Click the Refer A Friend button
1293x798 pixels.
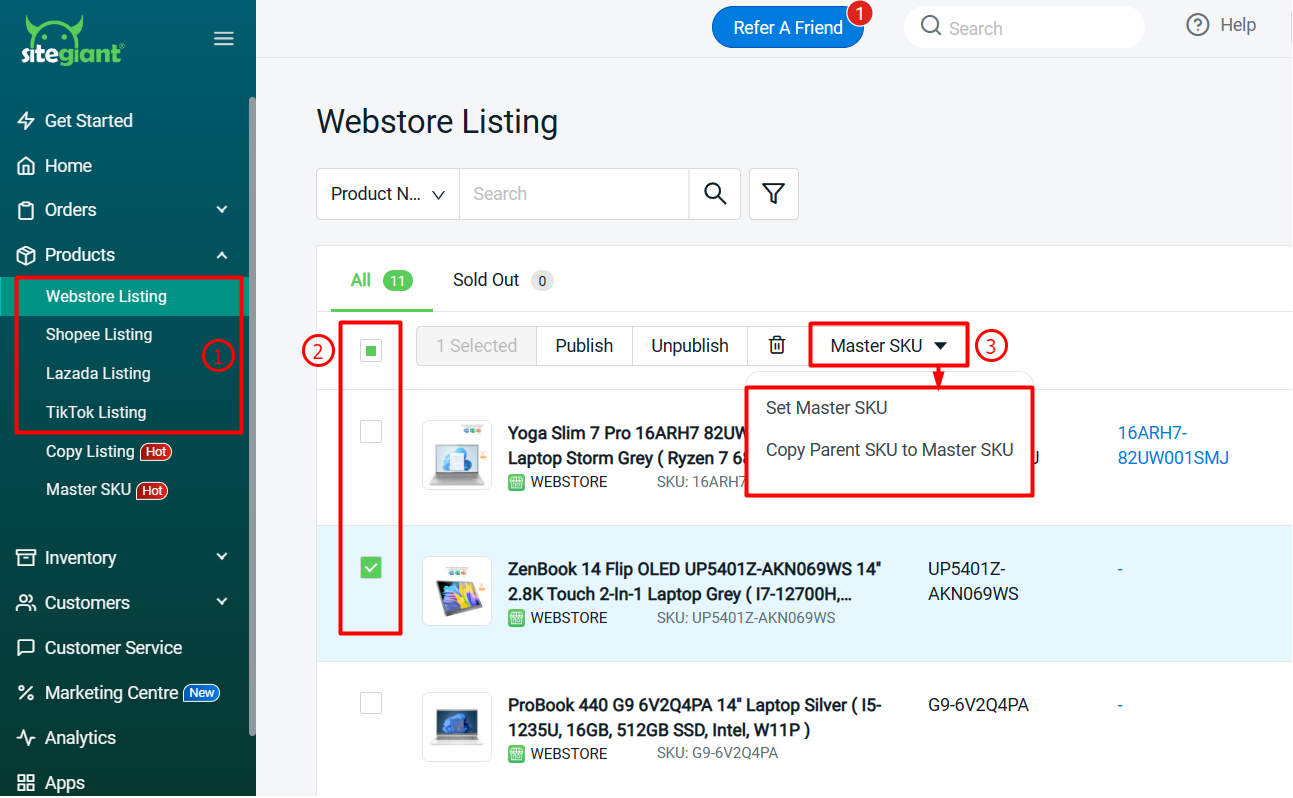(x=787, y=28)
